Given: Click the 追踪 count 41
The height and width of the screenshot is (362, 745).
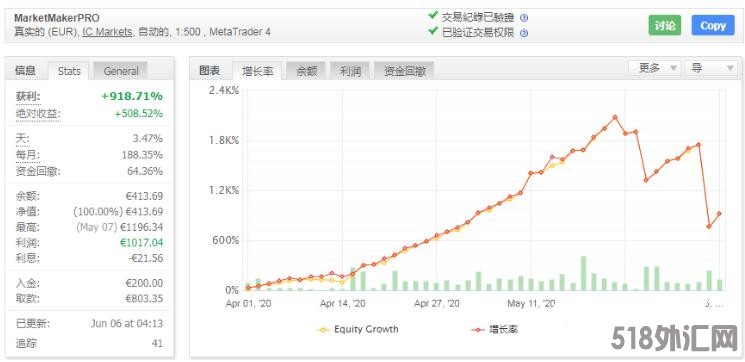Looking at the screenshot, I should (157, 343).
